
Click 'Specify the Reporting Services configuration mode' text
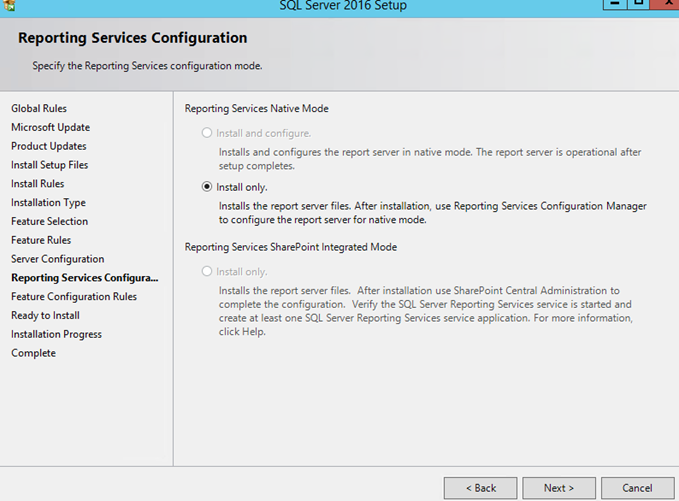[147, 66]
